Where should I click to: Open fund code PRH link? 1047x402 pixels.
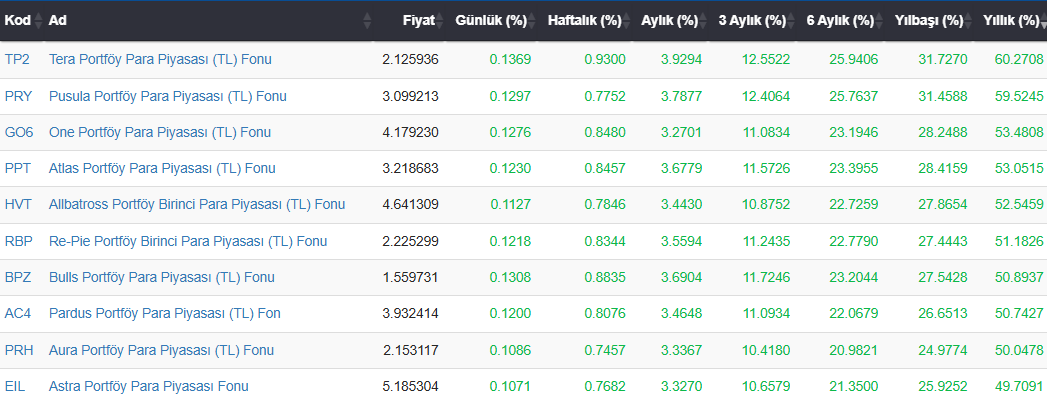click(x=18, y=350)
